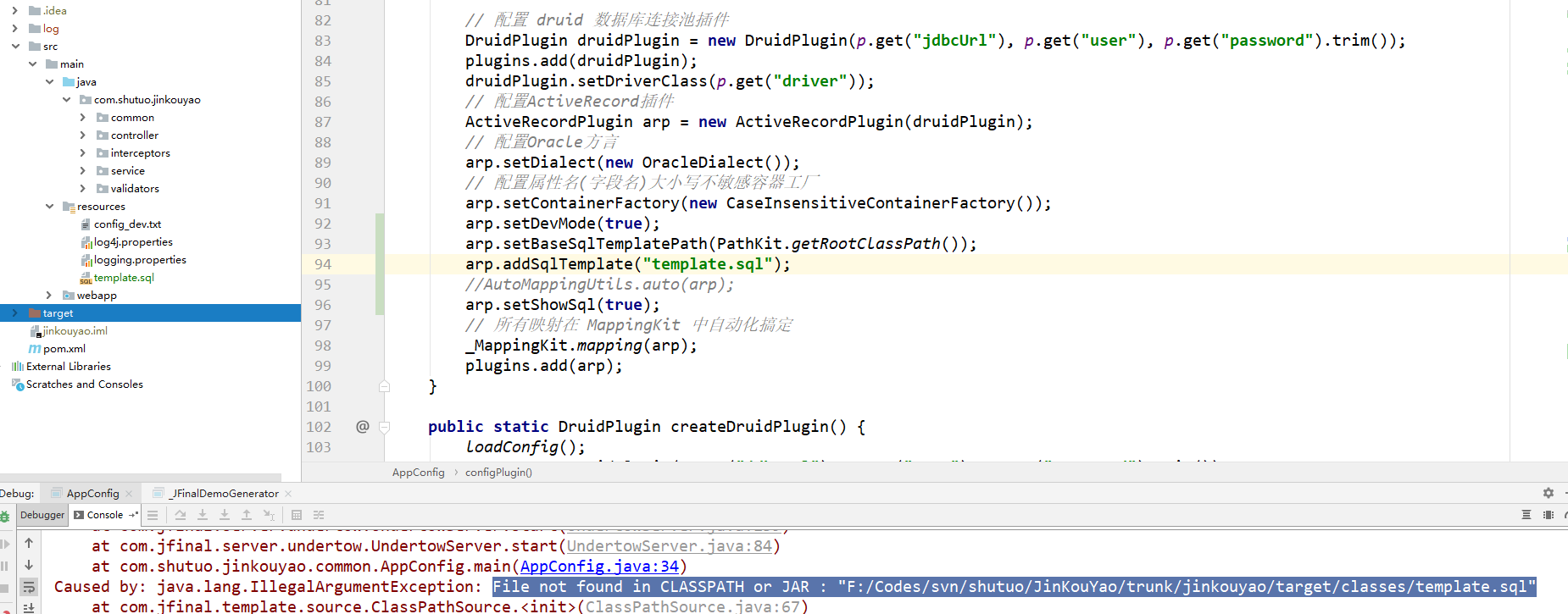Select External Libraries node
This screenshot has width=1568, height=614.
click(68, 367)
